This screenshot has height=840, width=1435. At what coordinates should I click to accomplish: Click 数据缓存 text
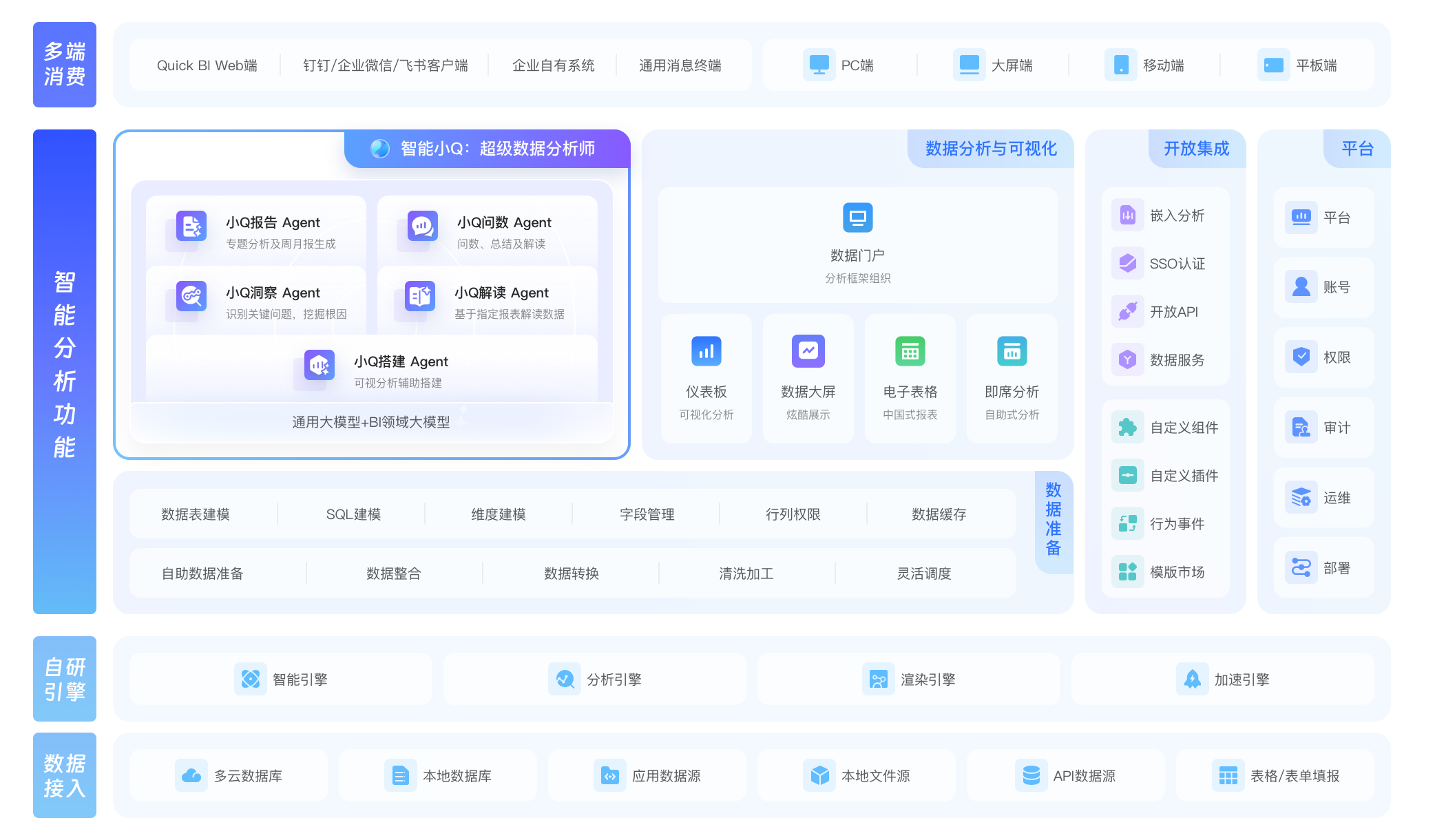(939, 514)
